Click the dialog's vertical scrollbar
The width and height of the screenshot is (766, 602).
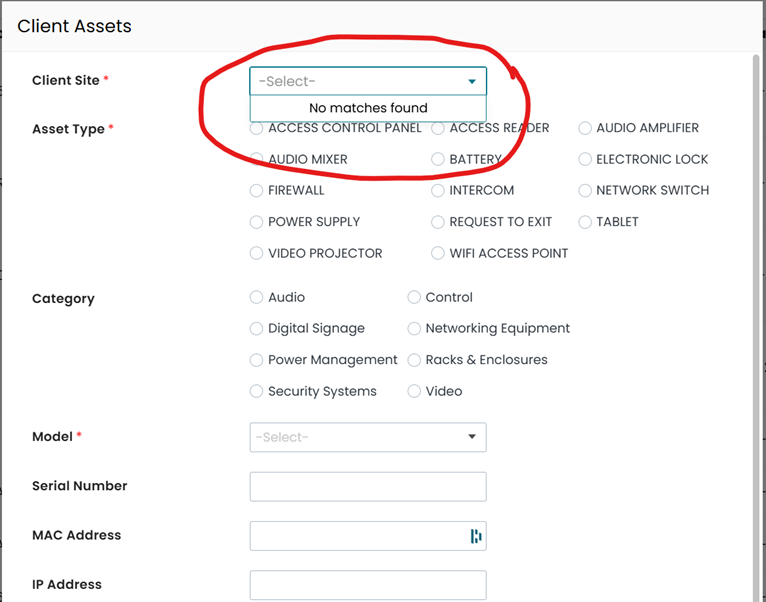click(x=755, y=300)
